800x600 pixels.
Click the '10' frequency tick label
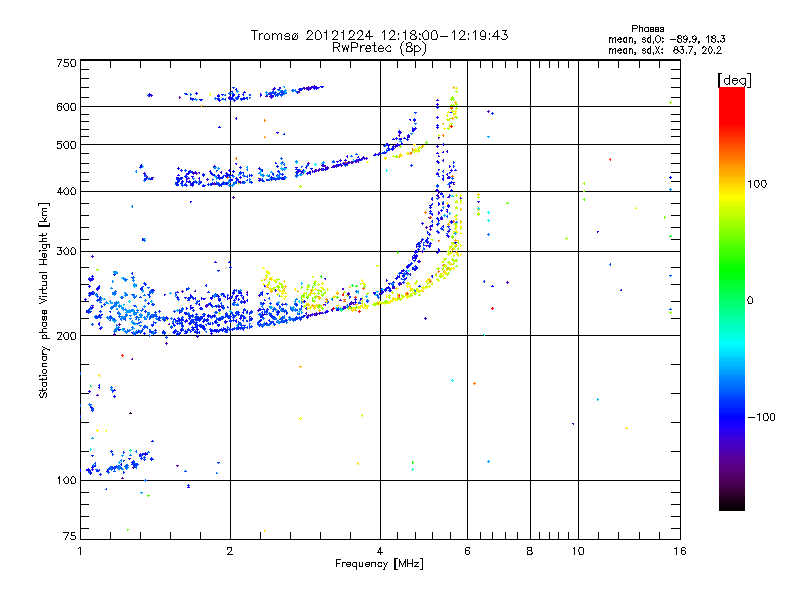point(578,551)
